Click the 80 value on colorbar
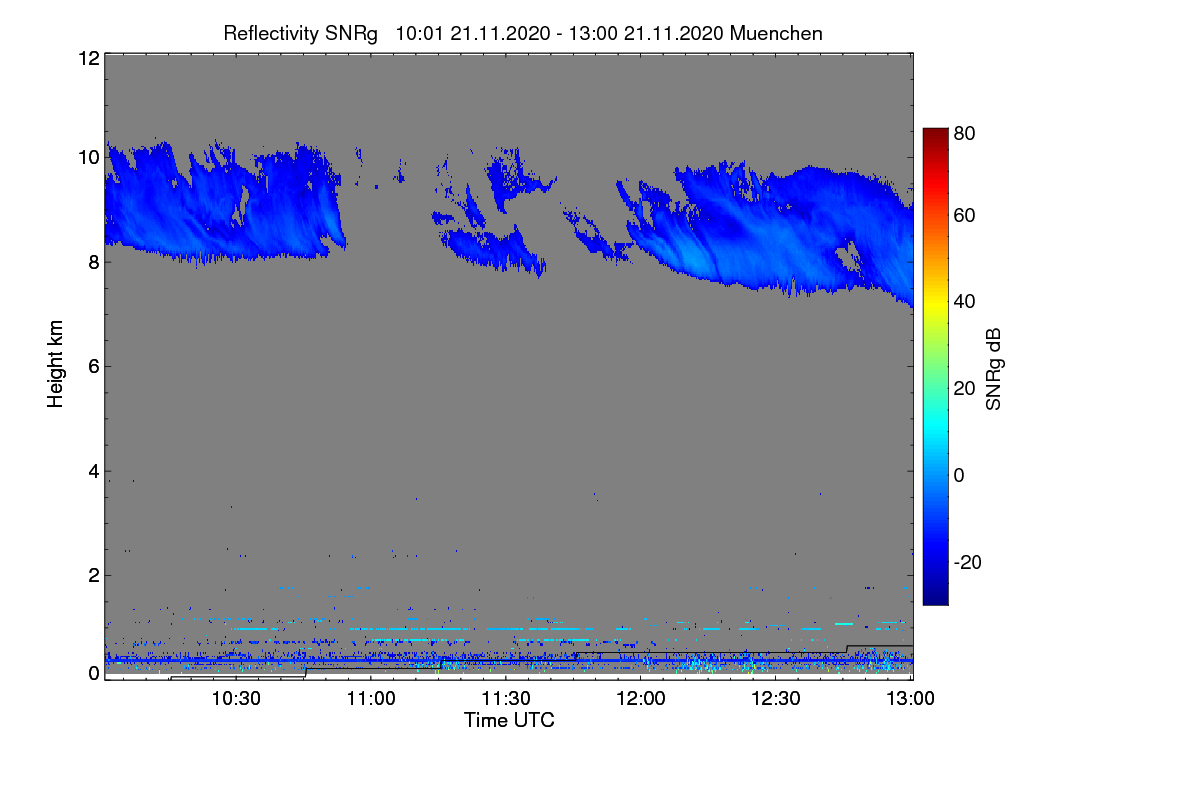Screen dimensions: 1200x800 coord(964,131)
